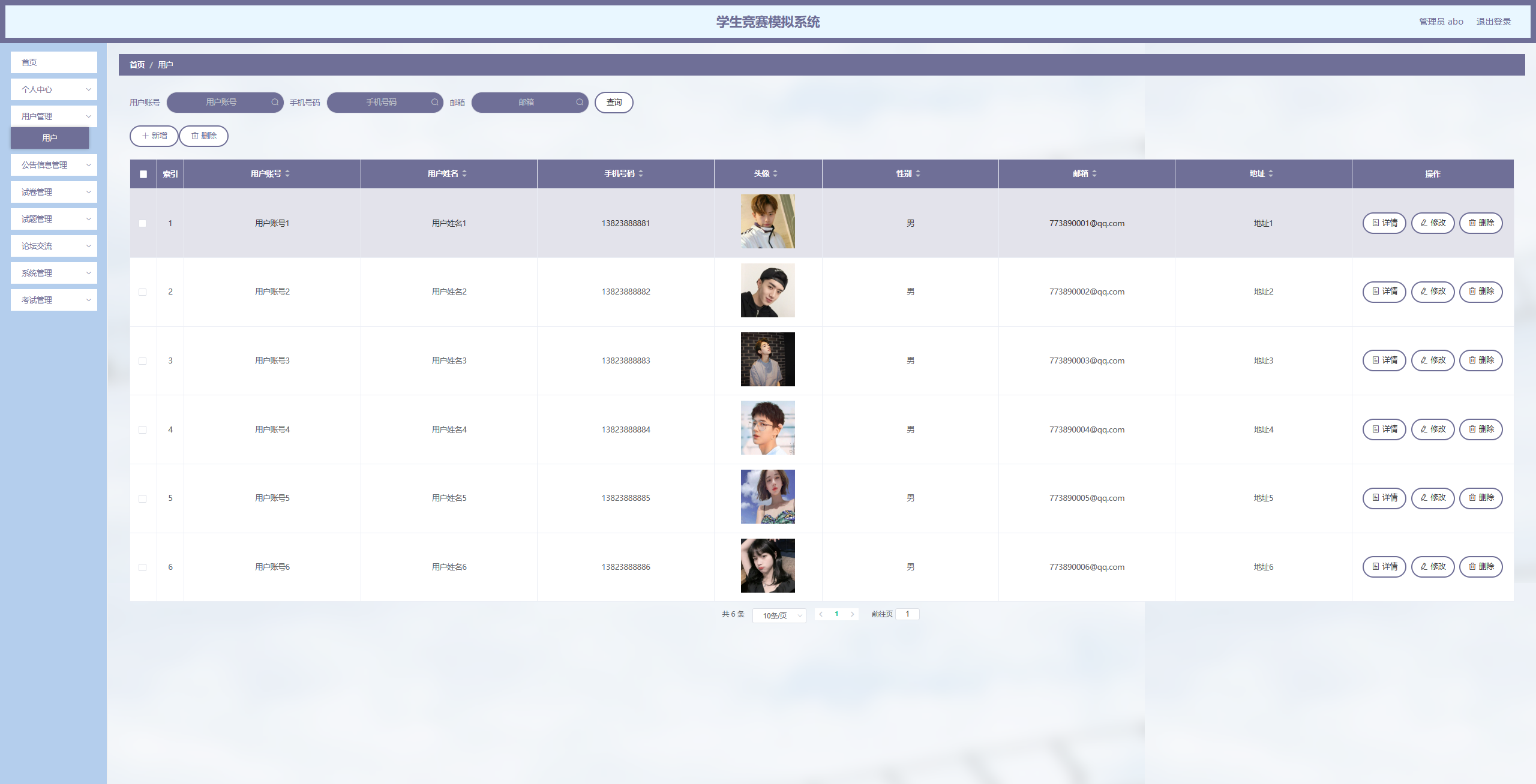This screenshot has height=784, width=1536.
Task: Open the 10条/页 page size dropdown
Action: click(x=779, y=615)
